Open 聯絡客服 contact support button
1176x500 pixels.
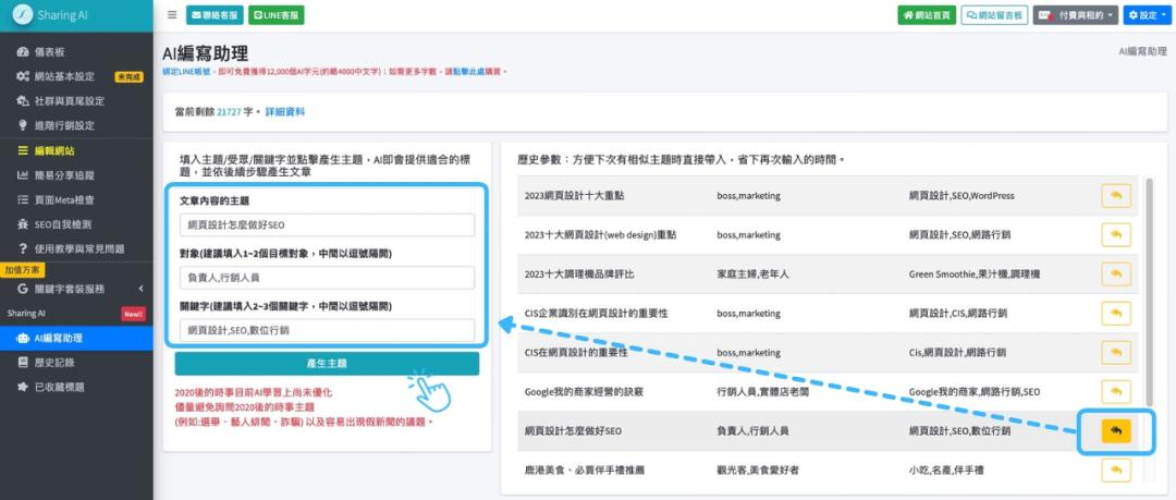coord(214,15)
